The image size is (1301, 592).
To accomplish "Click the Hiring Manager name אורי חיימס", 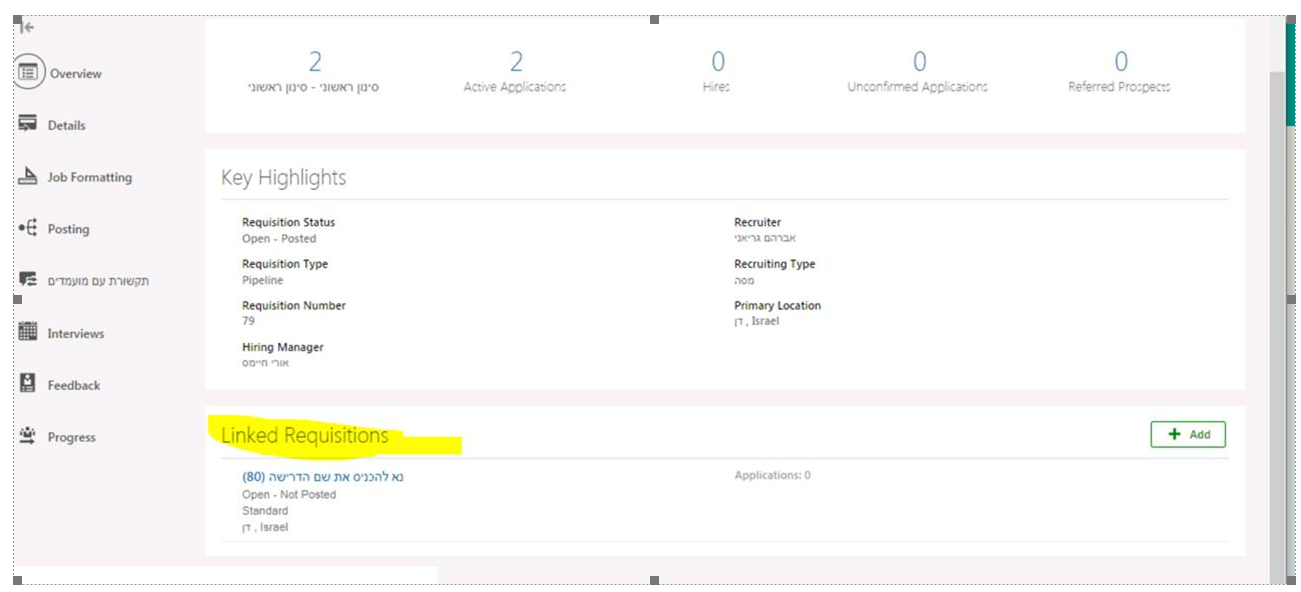I will 266,363.
